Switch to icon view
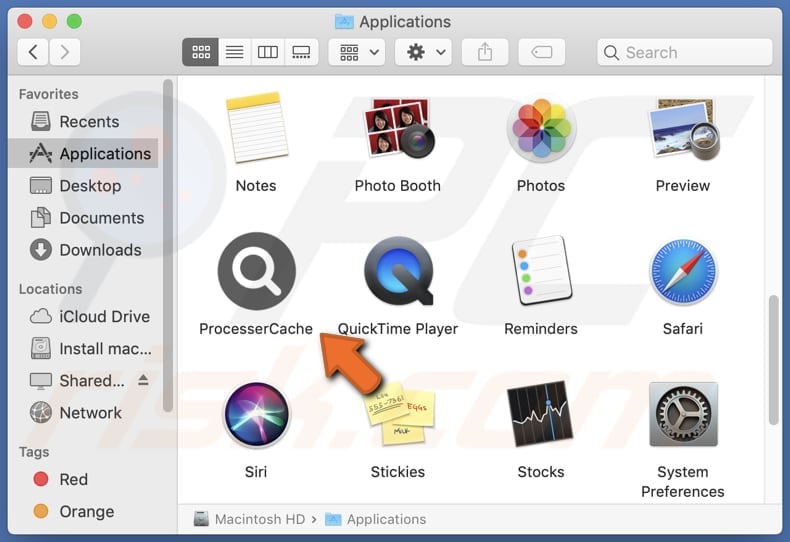The width and height of the screenshot is (790, 542). coord(201,52)
